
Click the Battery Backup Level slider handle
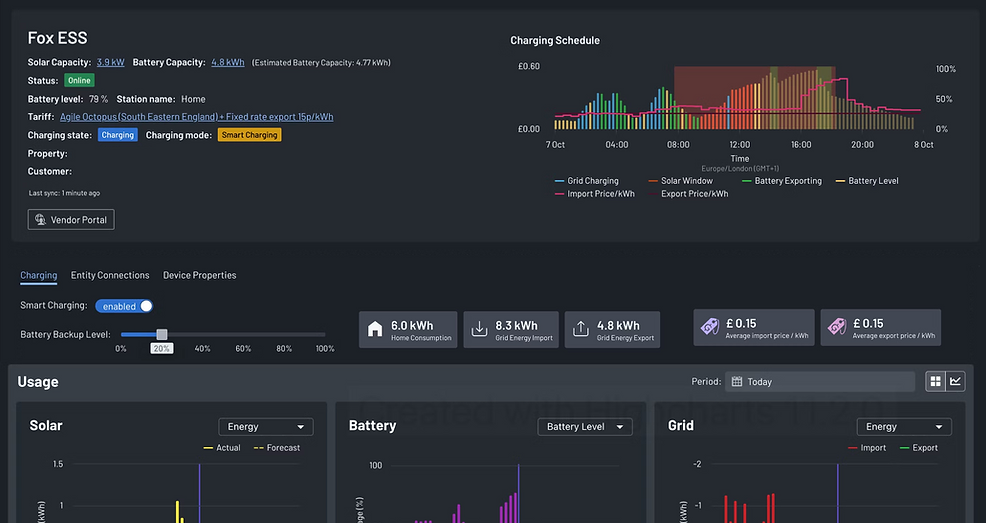point(162,334)
